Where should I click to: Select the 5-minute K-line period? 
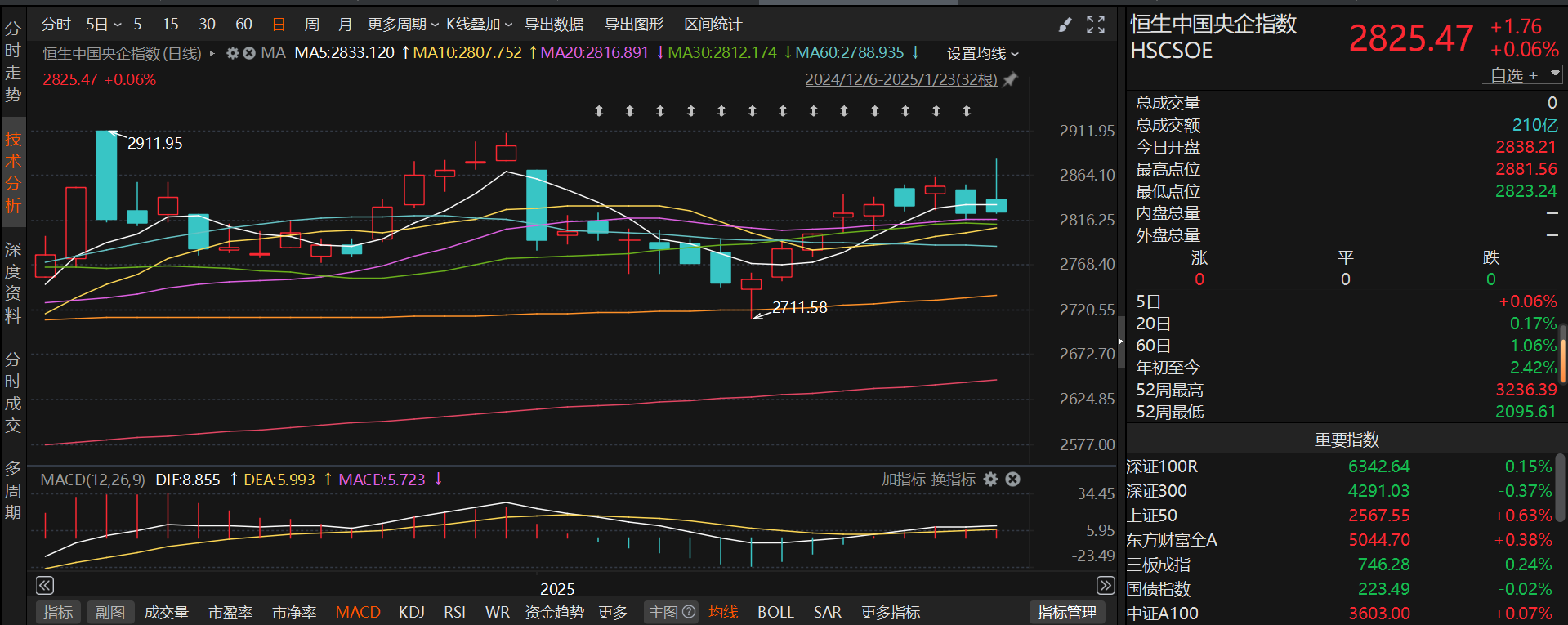coord(137,25)
